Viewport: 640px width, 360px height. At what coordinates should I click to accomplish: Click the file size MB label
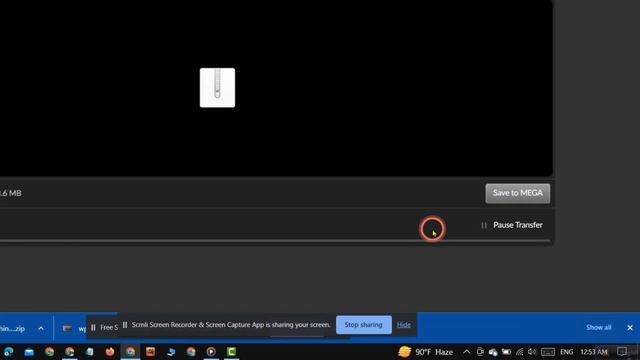point(11,193)
